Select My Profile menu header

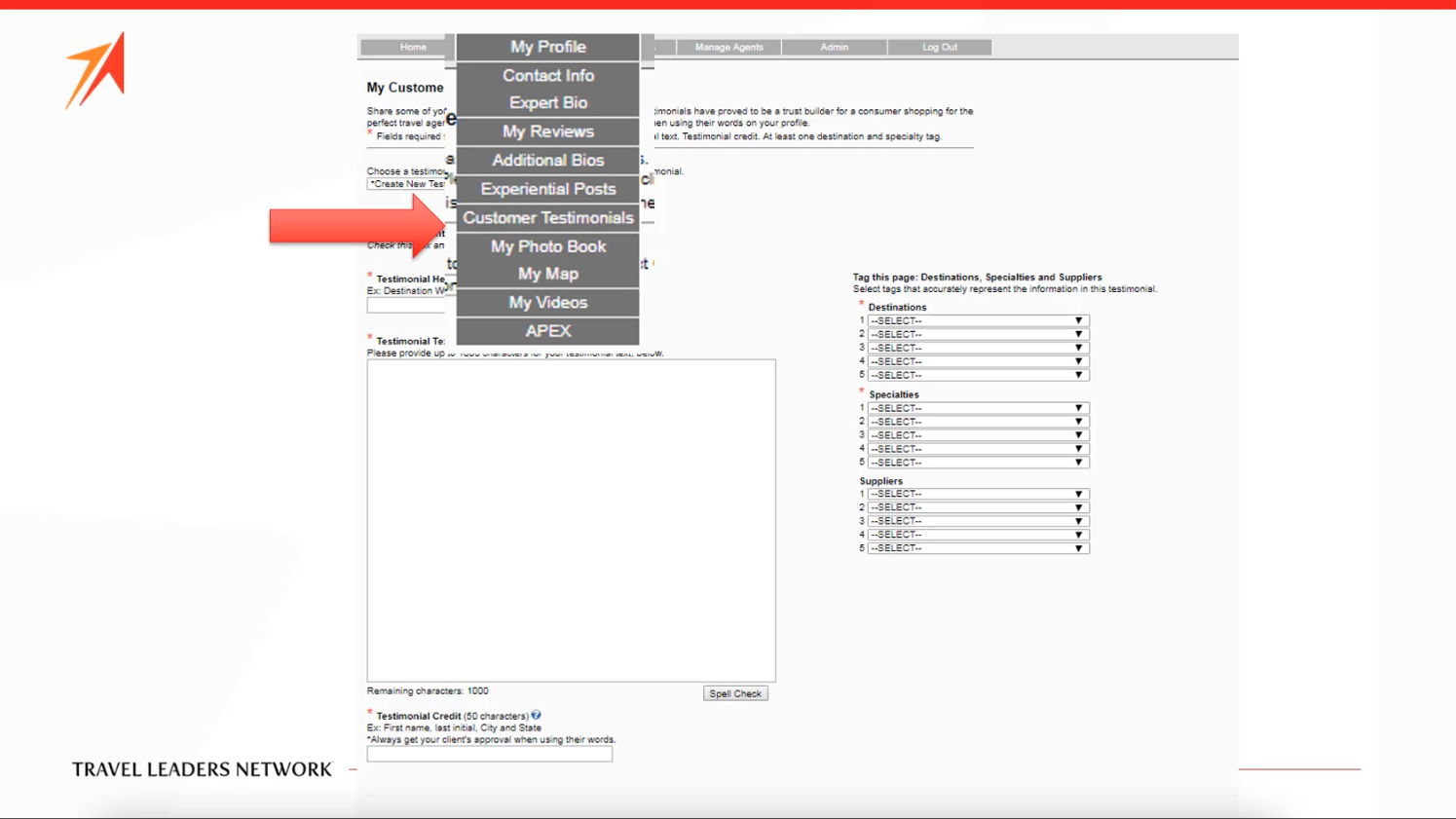548,47
